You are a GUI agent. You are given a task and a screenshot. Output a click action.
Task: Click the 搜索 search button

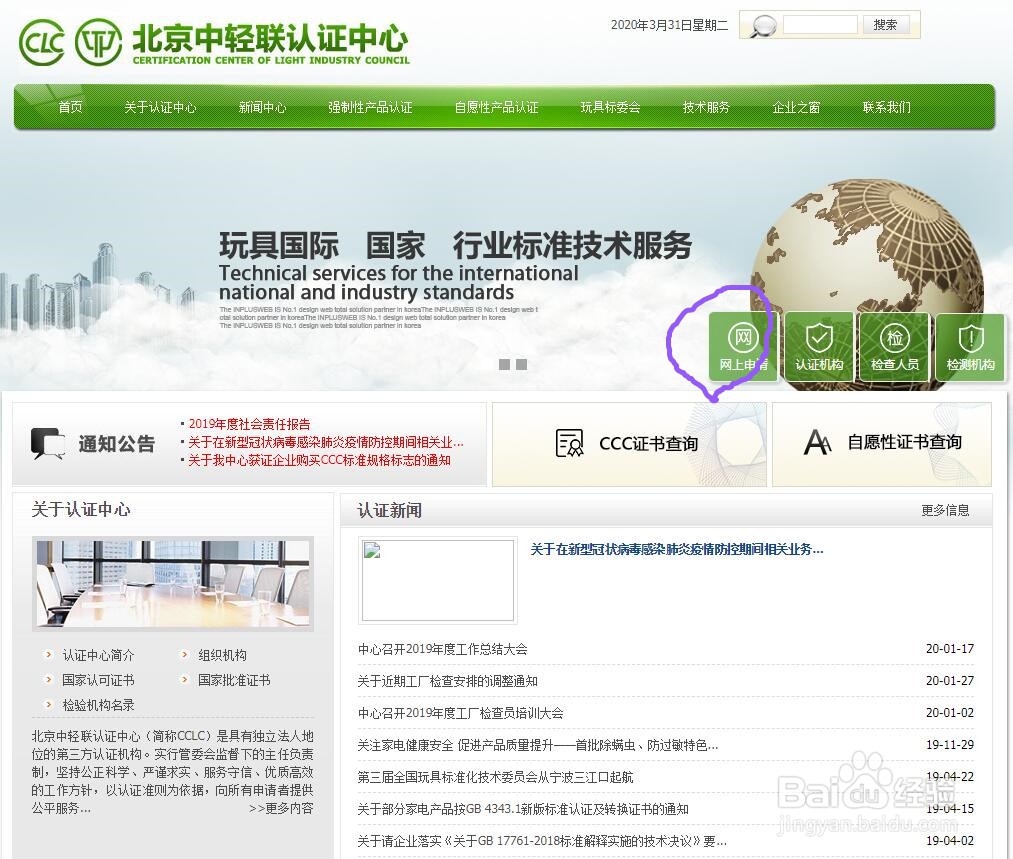(x=886, y=25)
